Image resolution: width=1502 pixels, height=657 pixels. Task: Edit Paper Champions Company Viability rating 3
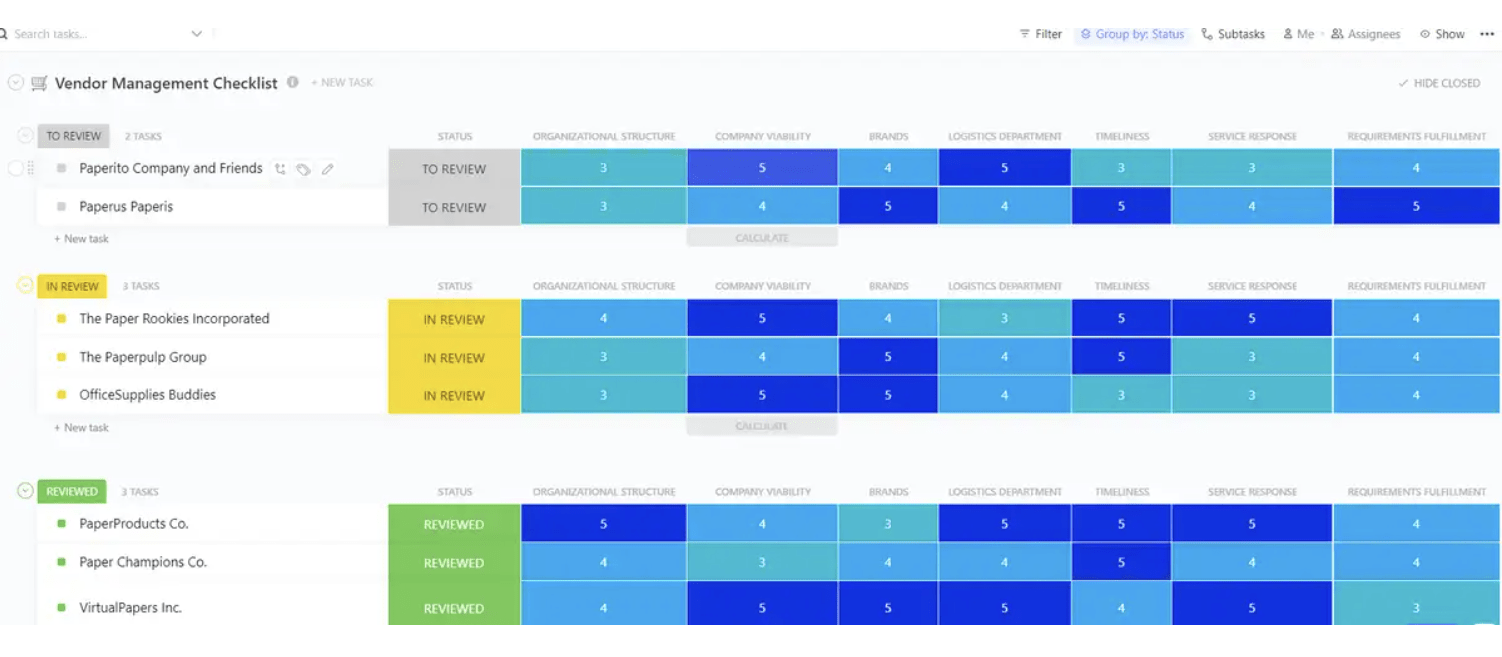(762, 562)
